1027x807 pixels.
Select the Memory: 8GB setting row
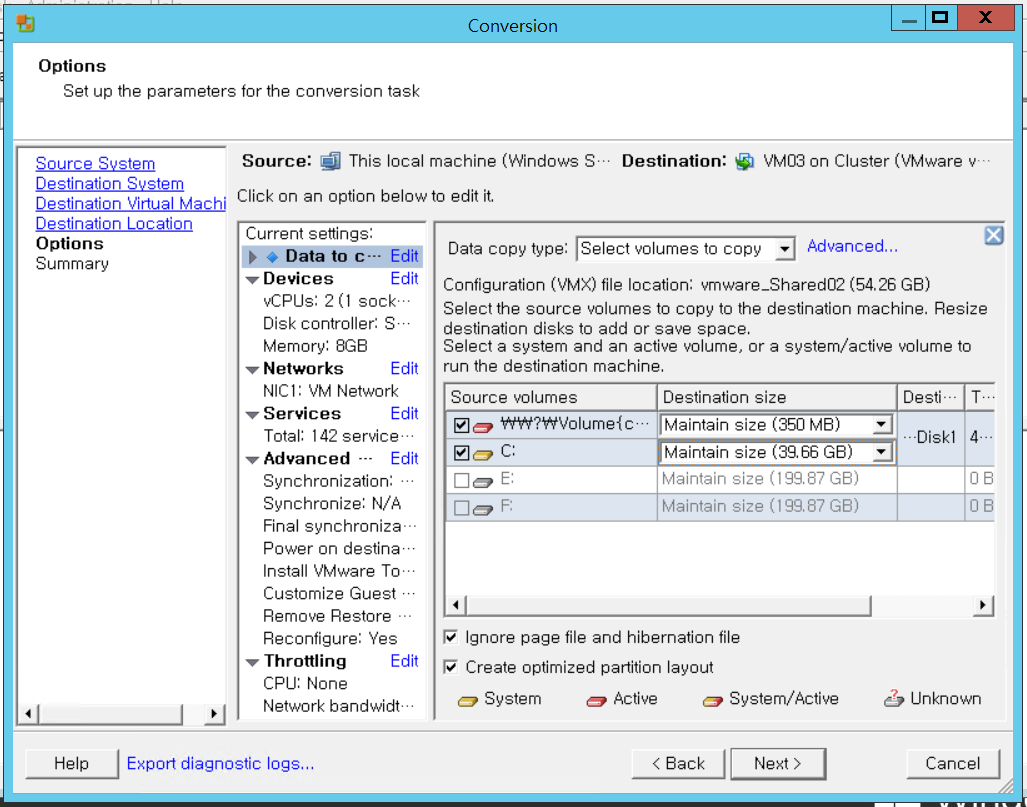click(315, 346)
